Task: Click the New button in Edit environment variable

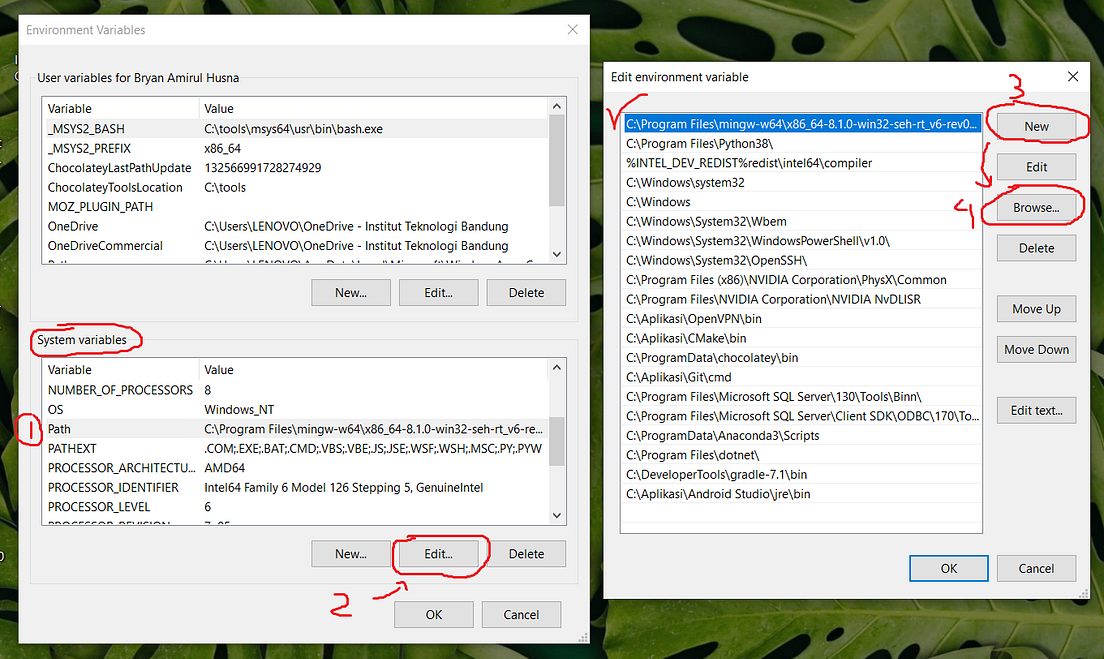Action: pyautogui.click(x=1036, y=126)
